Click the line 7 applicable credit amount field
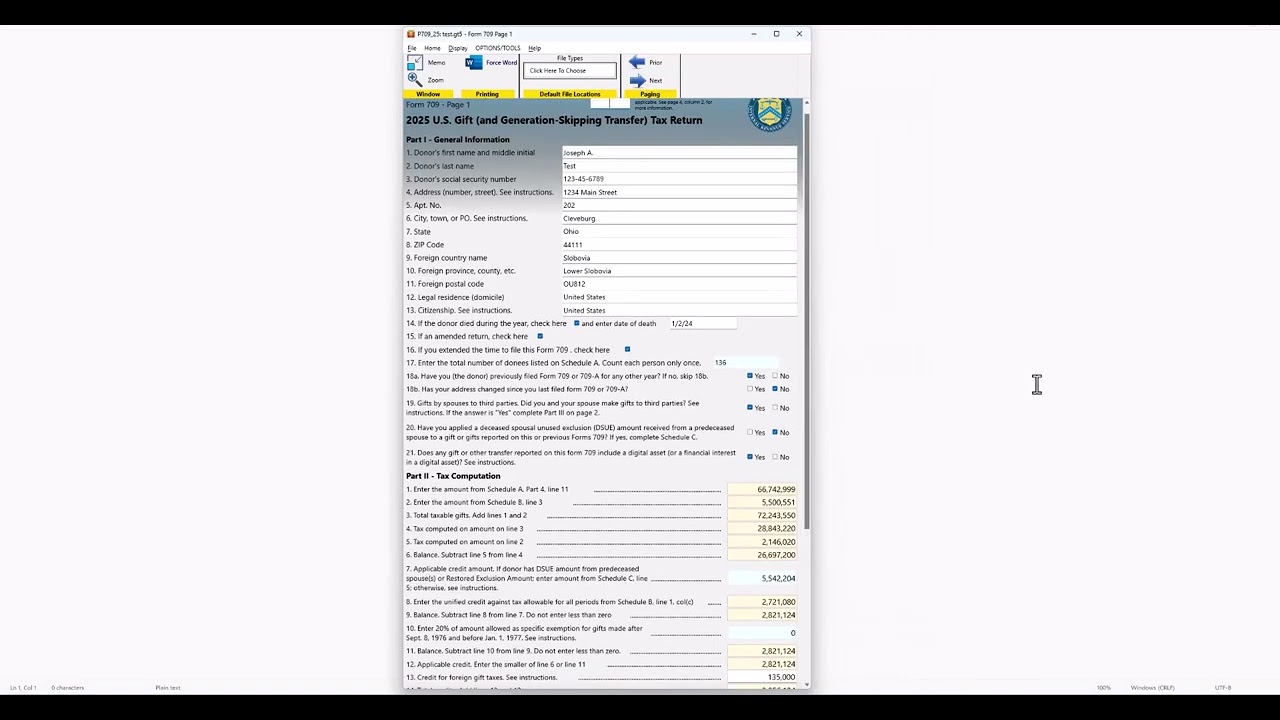 [762, 579]
